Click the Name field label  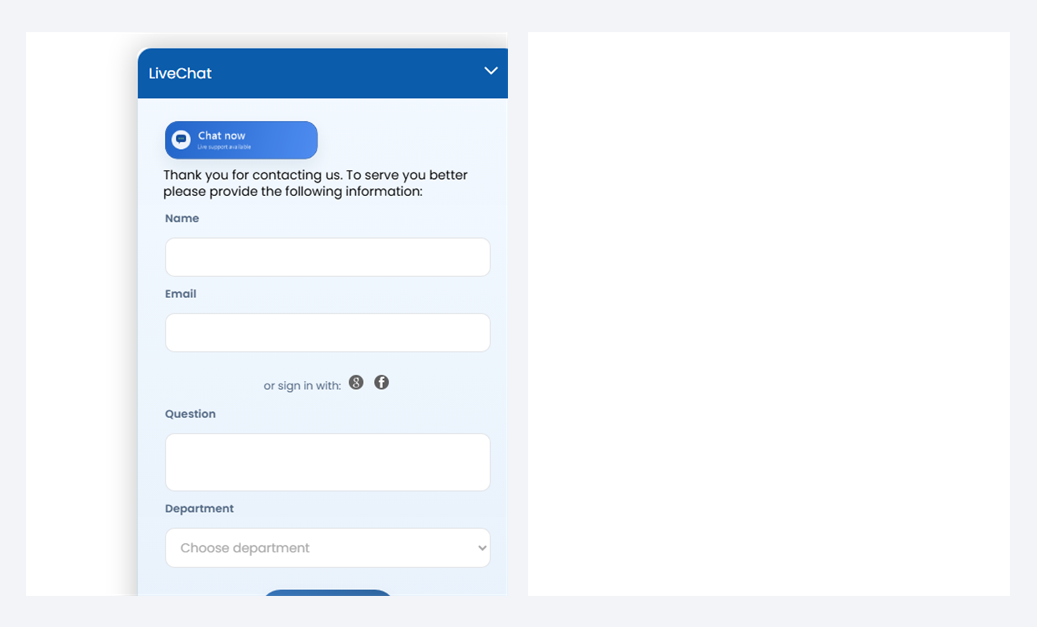(182, 218)
